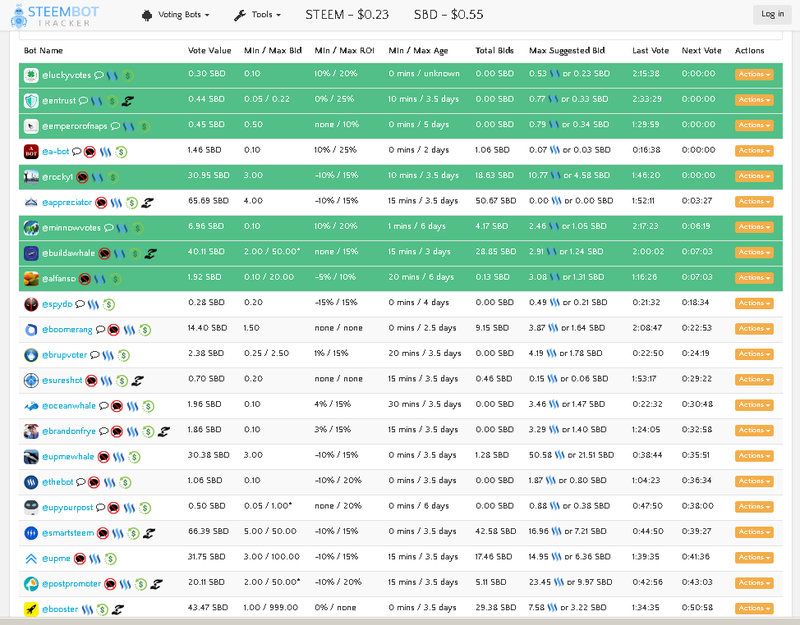Viewport: 800px width, 625px height.
Task: Expand Actions menu in the @appreciator row
Action: click(x=754, y=202)
